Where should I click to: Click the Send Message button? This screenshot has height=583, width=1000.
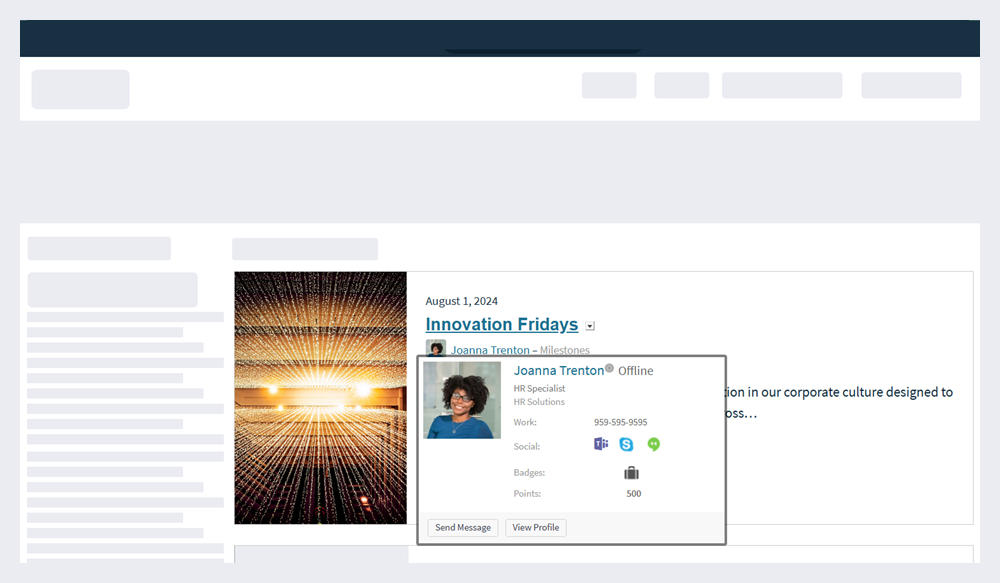(x=463, y=528)
